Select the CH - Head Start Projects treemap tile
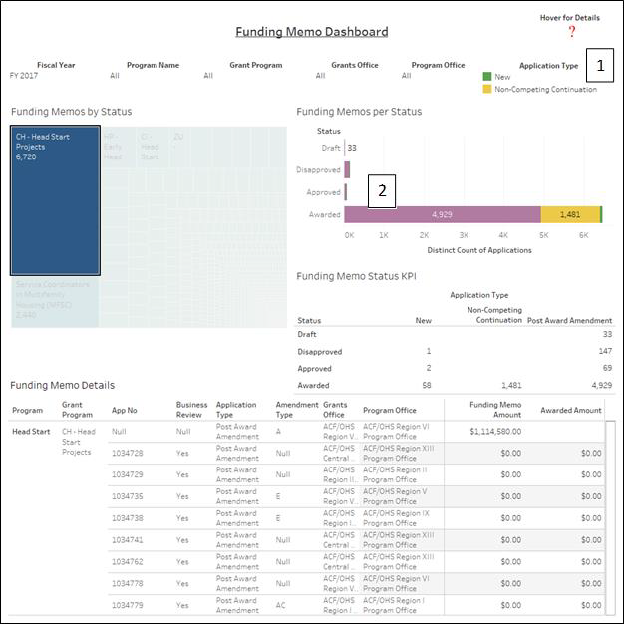 (55, 200)
